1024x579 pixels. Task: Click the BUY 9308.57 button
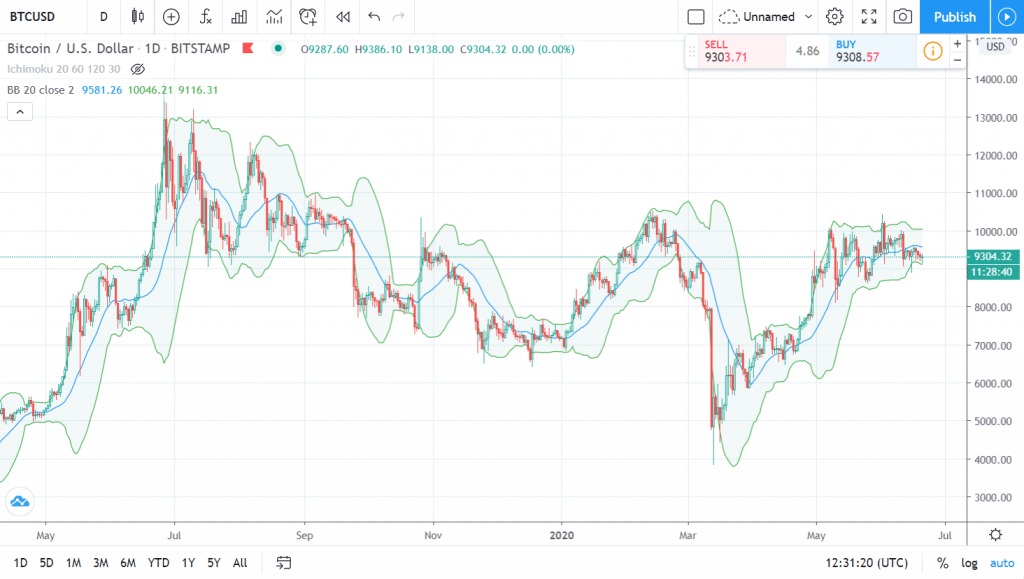(872, 51)
